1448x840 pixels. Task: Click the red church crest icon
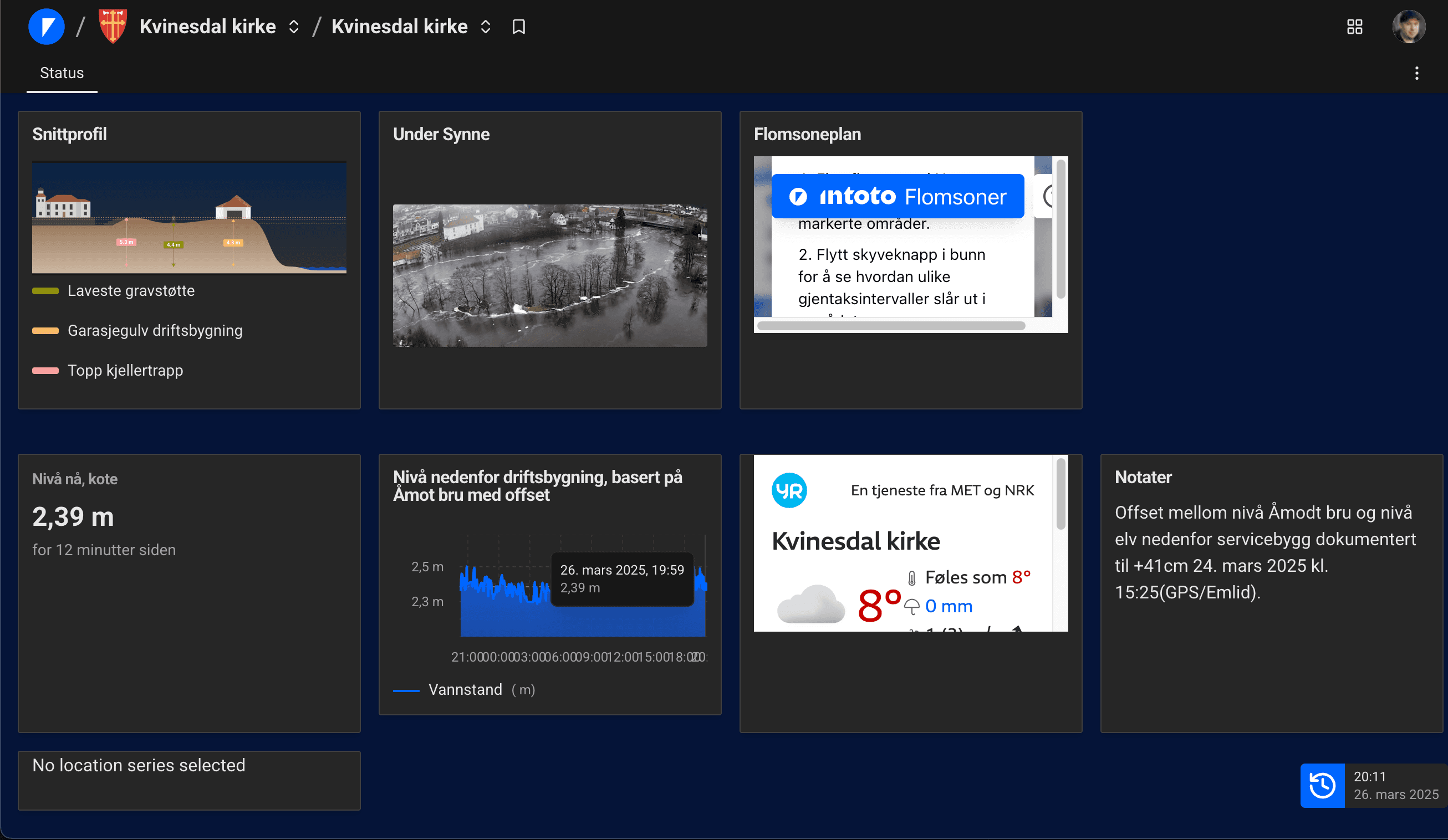coord(113,27)
